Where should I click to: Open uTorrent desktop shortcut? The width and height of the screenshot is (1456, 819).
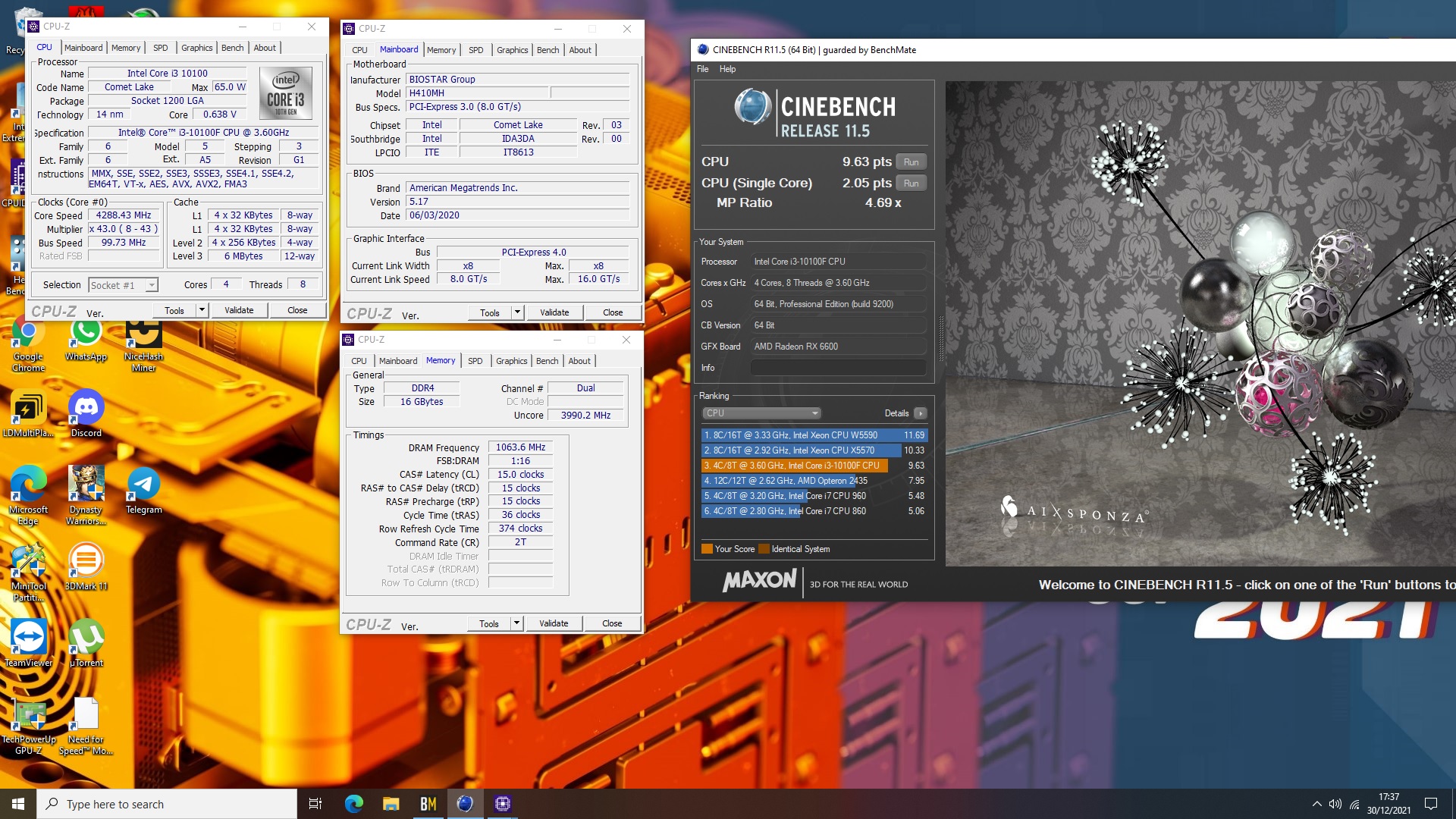(x=86, y=643)
